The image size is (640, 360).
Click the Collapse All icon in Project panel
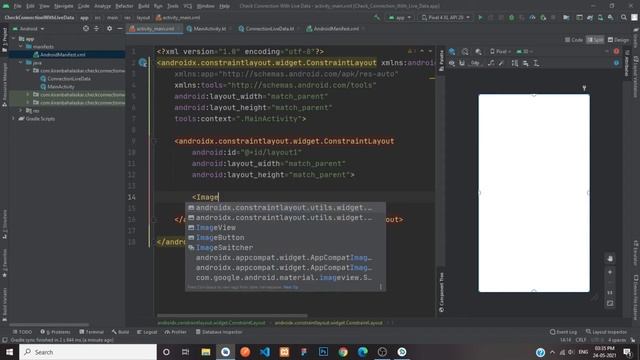point(97,29)
